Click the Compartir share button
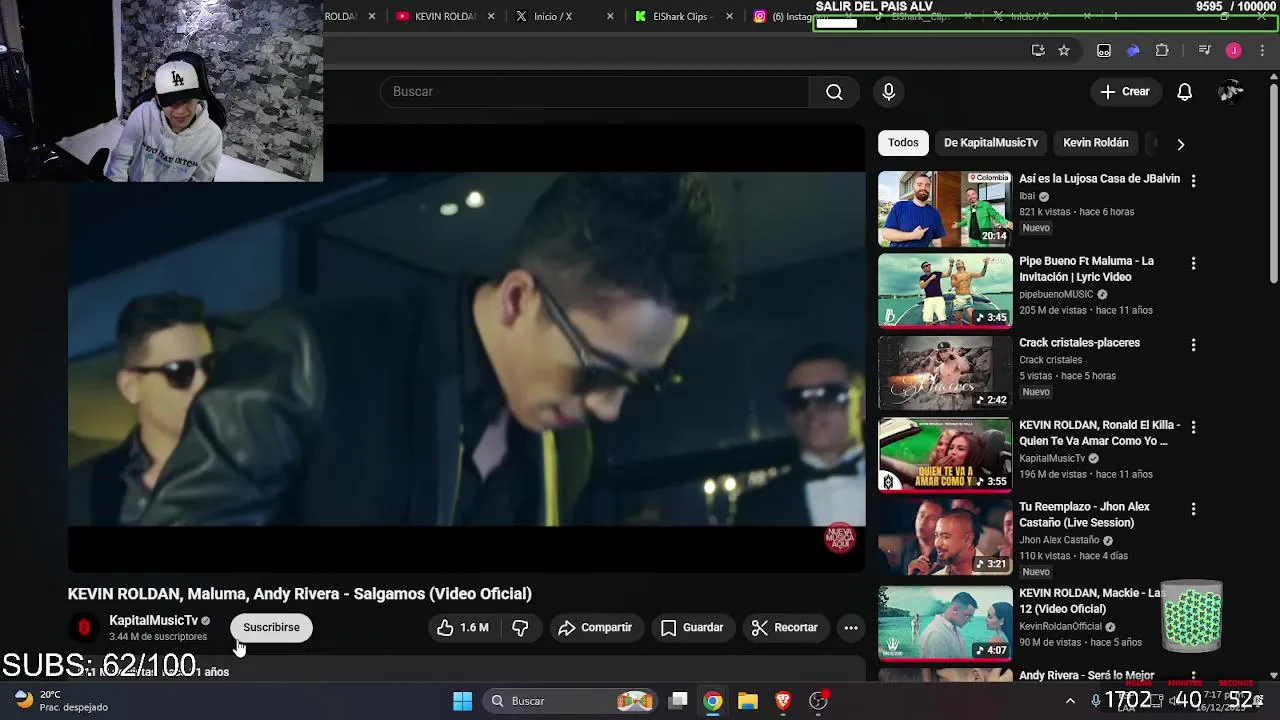Screen dimensions: 1280x720 click(x=595, y=628)
